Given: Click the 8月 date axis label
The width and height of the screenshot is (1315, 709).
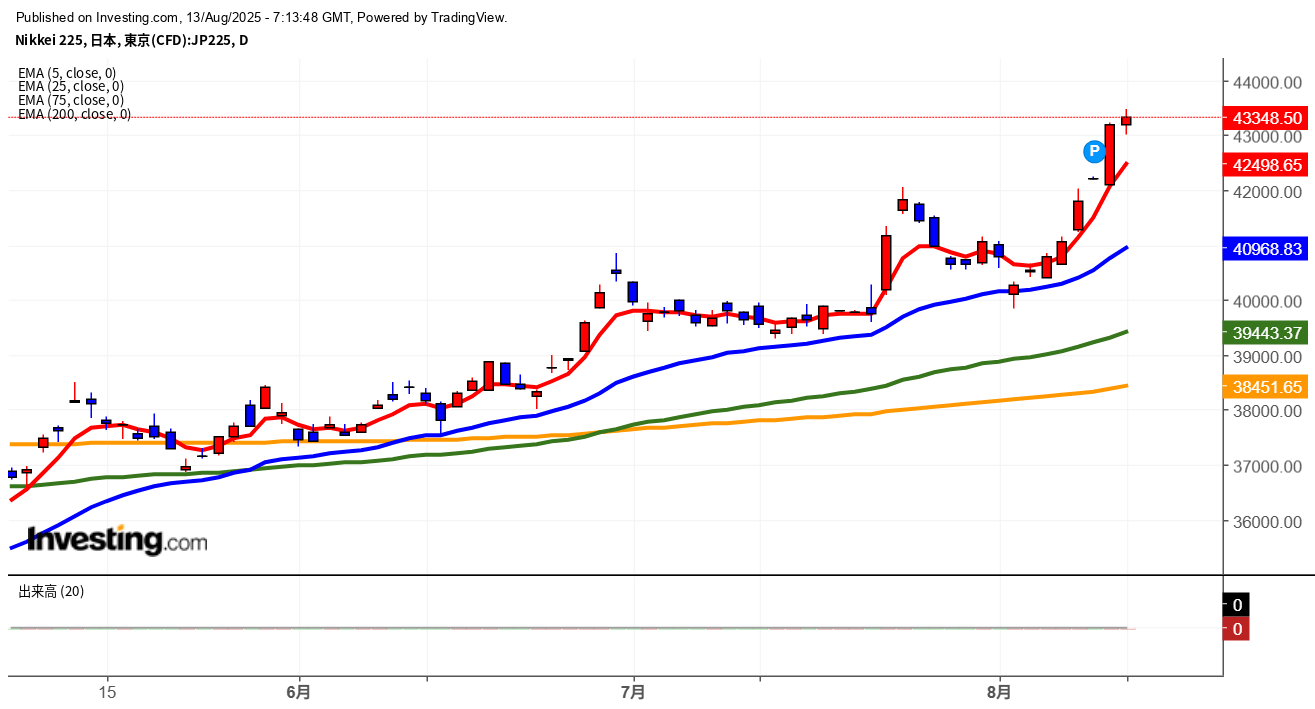Looking at the screenshot, I should [x=998, y=692].
